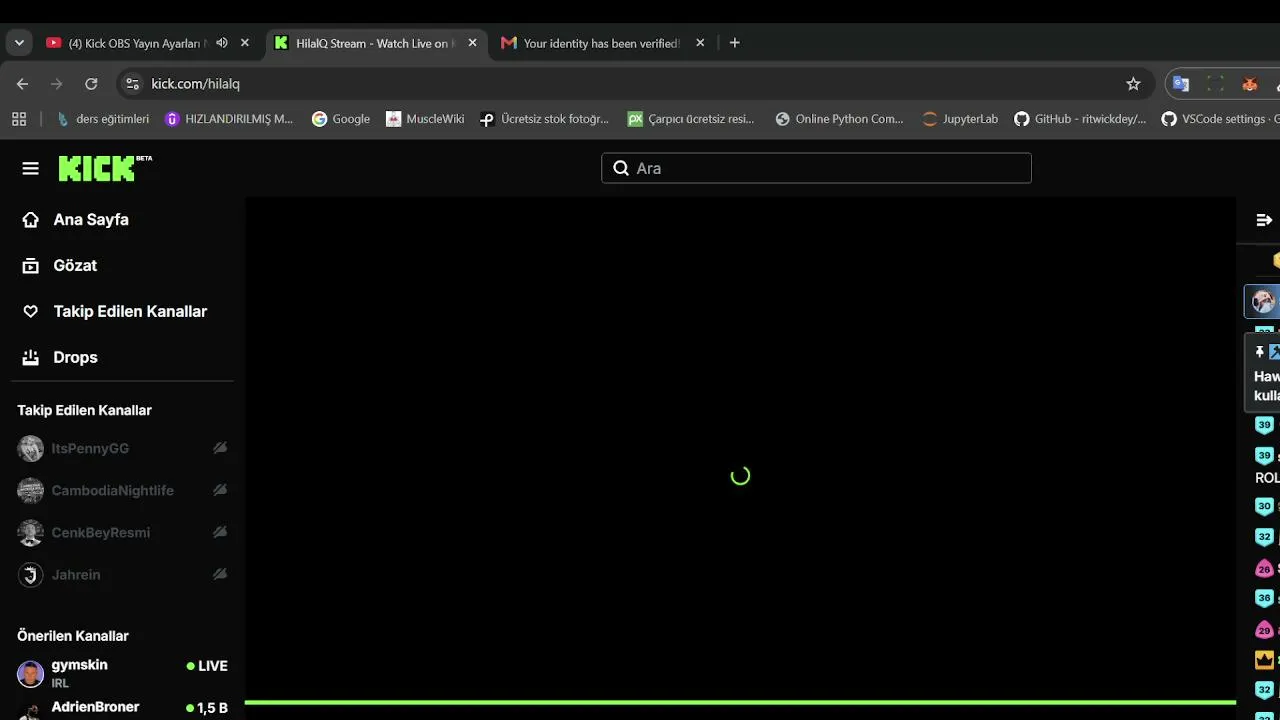Open the Google Translate extension icon
The width and height of the screenshot is (1280, 720).
point(1181,84)
